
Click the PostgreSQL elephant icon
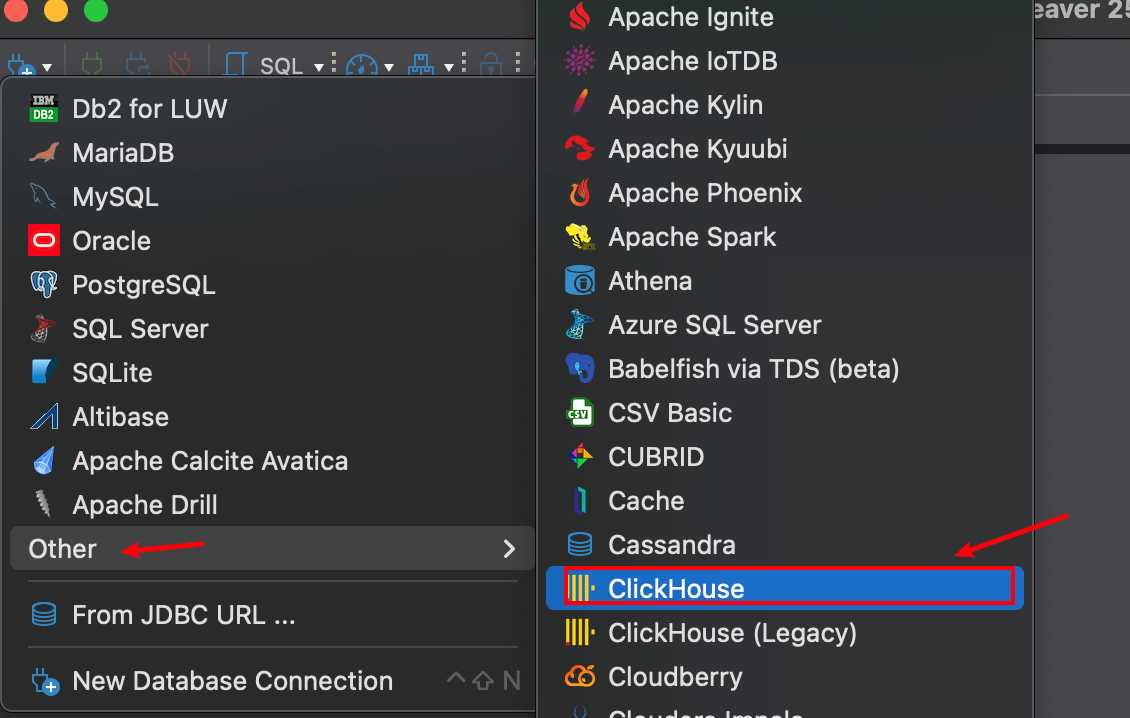point(44,284)
